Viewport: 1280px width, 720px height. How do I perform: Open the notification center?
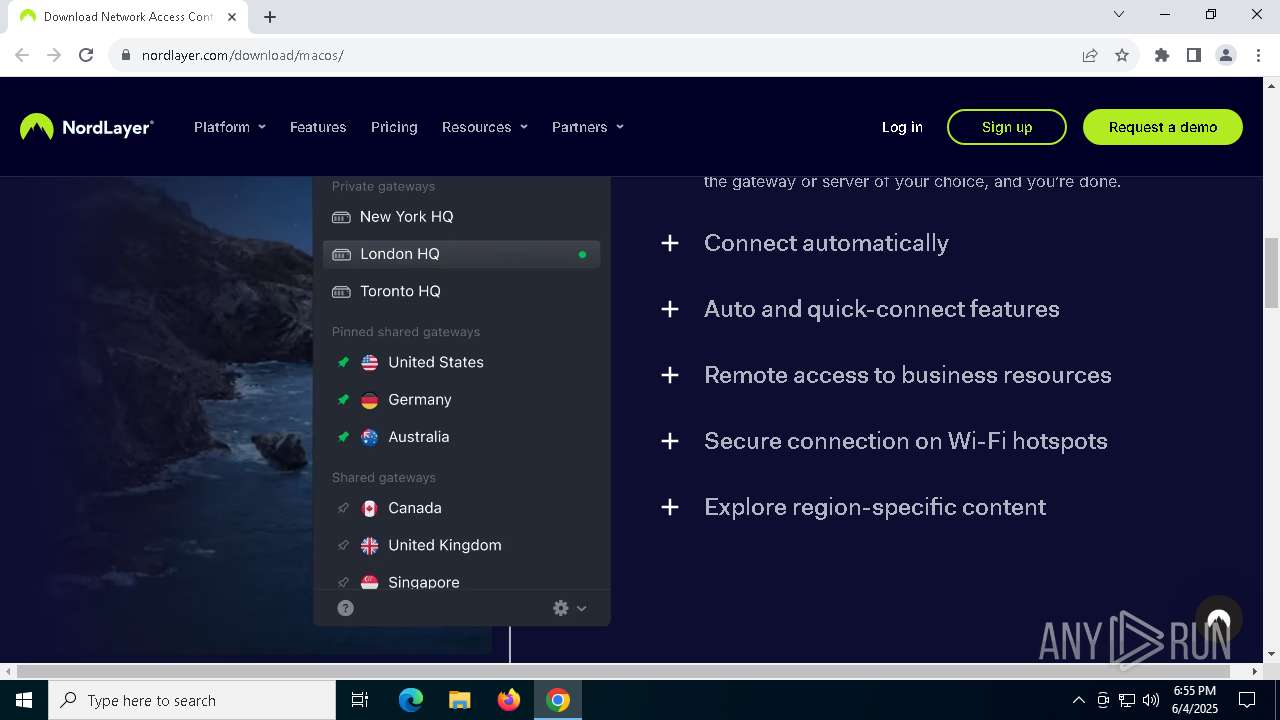point(1247,700)
